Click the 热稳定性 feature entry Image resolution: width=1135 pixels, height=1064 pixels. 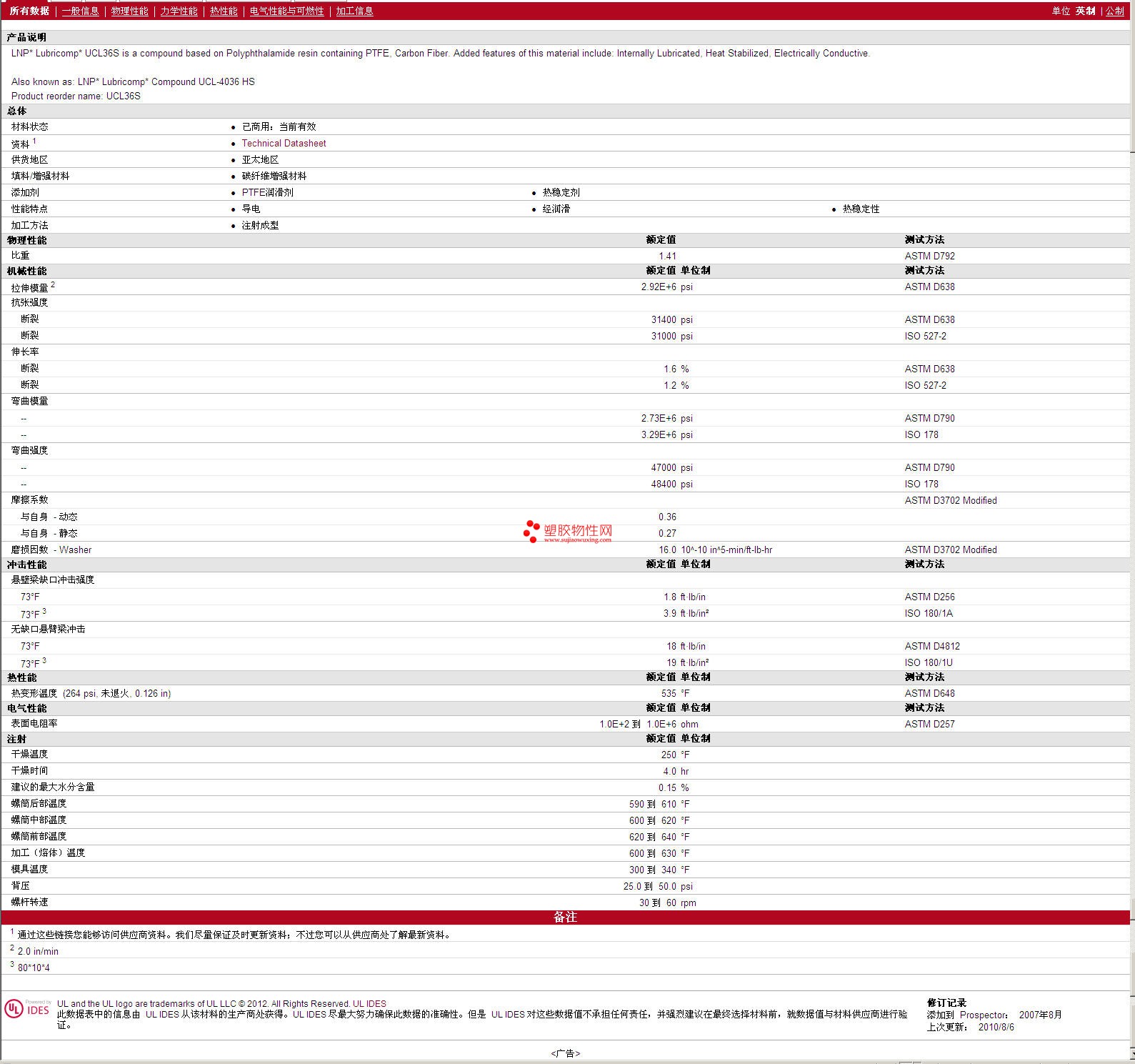point(861,209)
